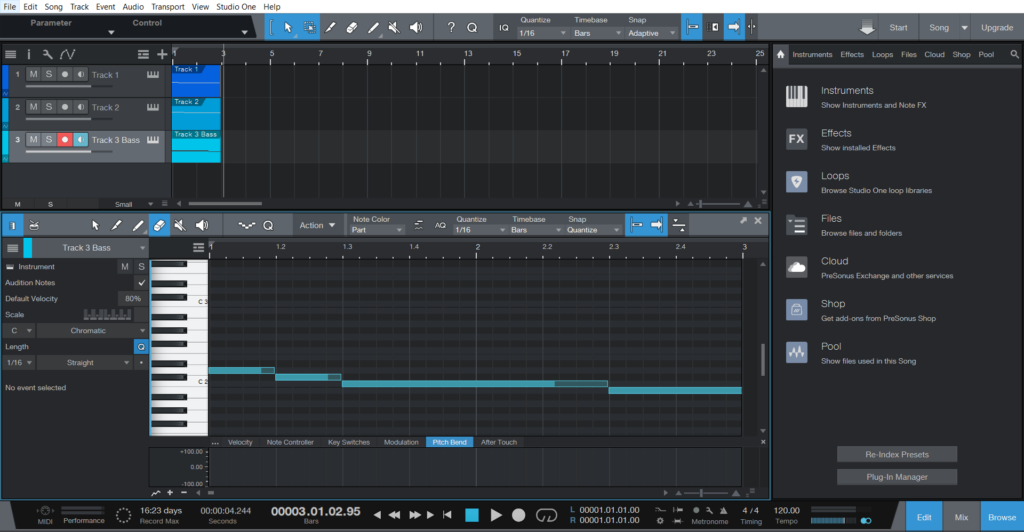The image size is (1024, 532).
Task: Open the Studio One menu
Action: coord(236,7)
